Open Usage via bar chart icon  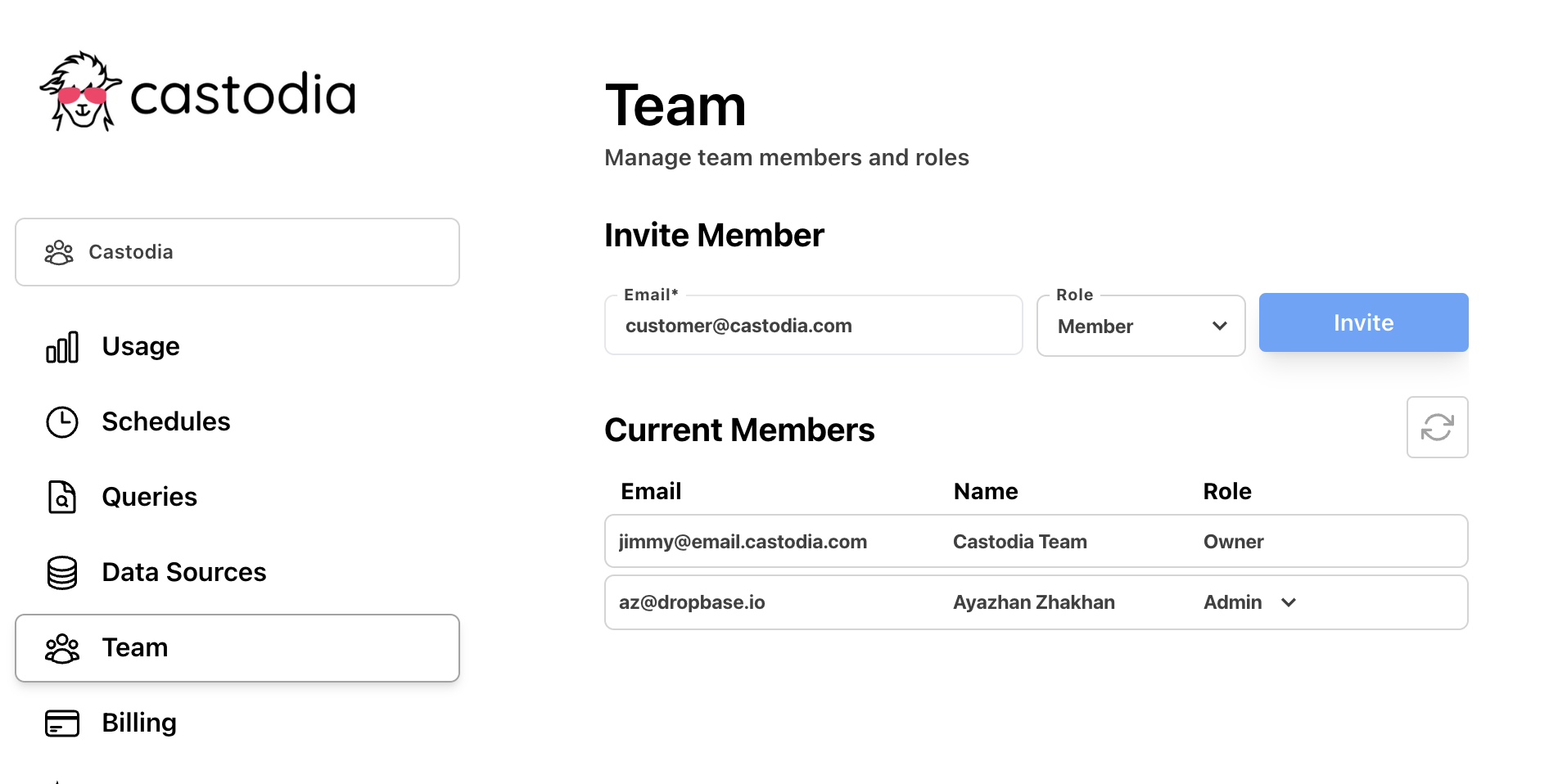[x=62, y=347]
